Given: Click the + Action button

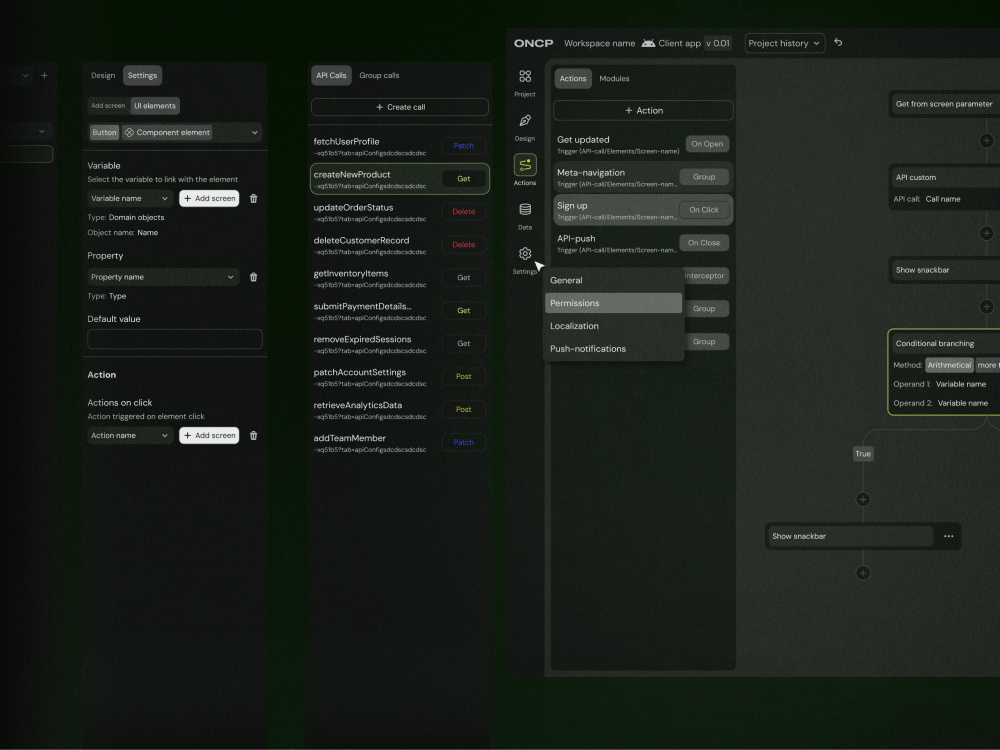Looking at the screenshot, I should click(x=643, y=110).
